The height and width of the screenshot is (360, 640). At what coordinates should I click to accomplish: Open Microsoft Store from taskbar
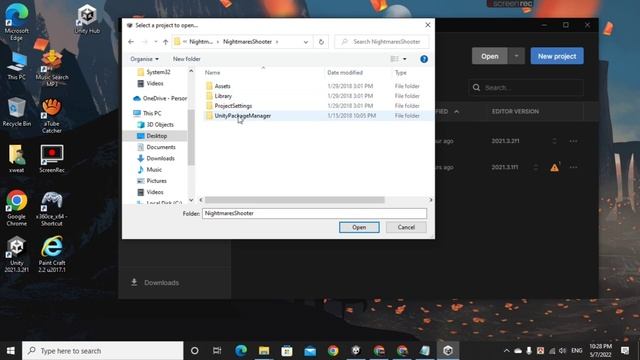coord(287,351)
